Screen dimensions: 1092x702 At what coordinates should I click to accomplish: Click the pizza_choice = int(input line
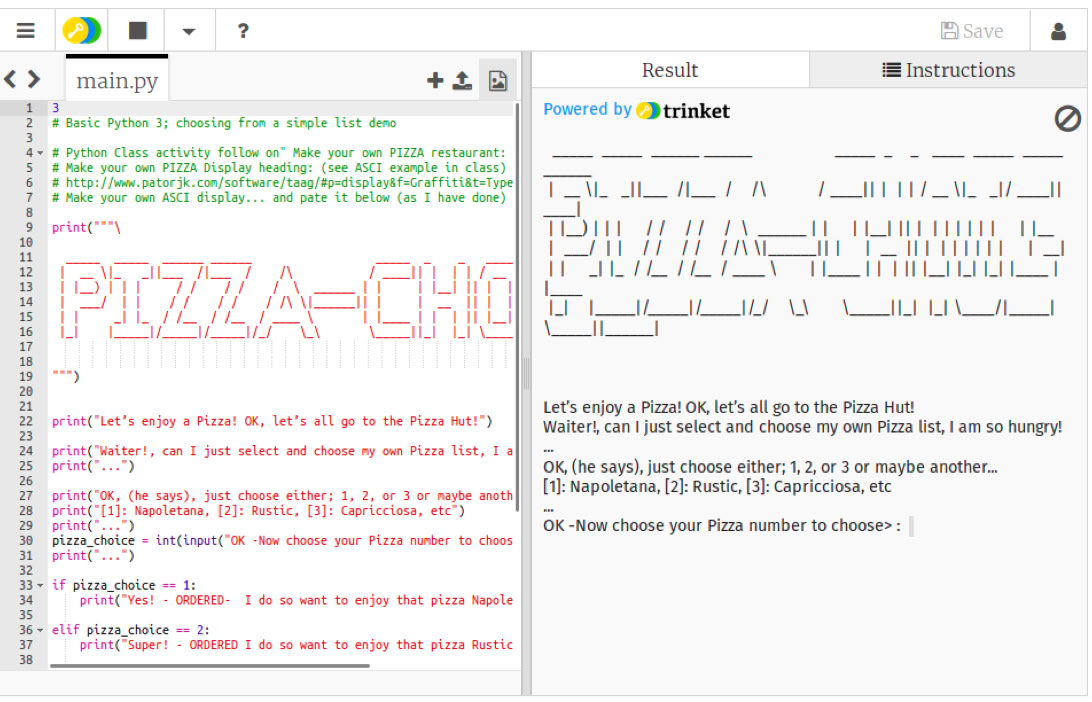pos(283,540)
